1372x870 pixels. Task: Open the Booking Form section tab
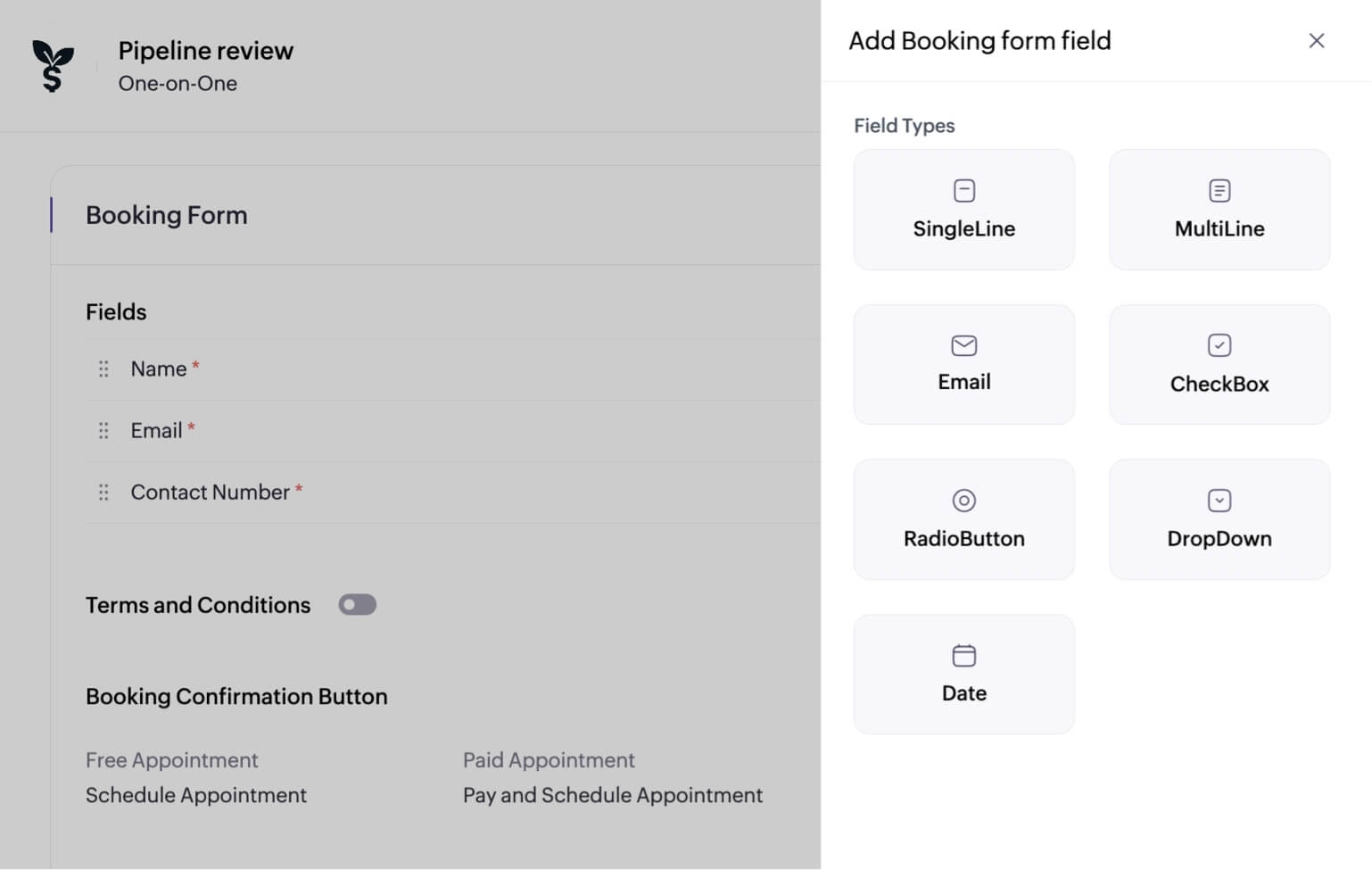[x=167, y=215]
